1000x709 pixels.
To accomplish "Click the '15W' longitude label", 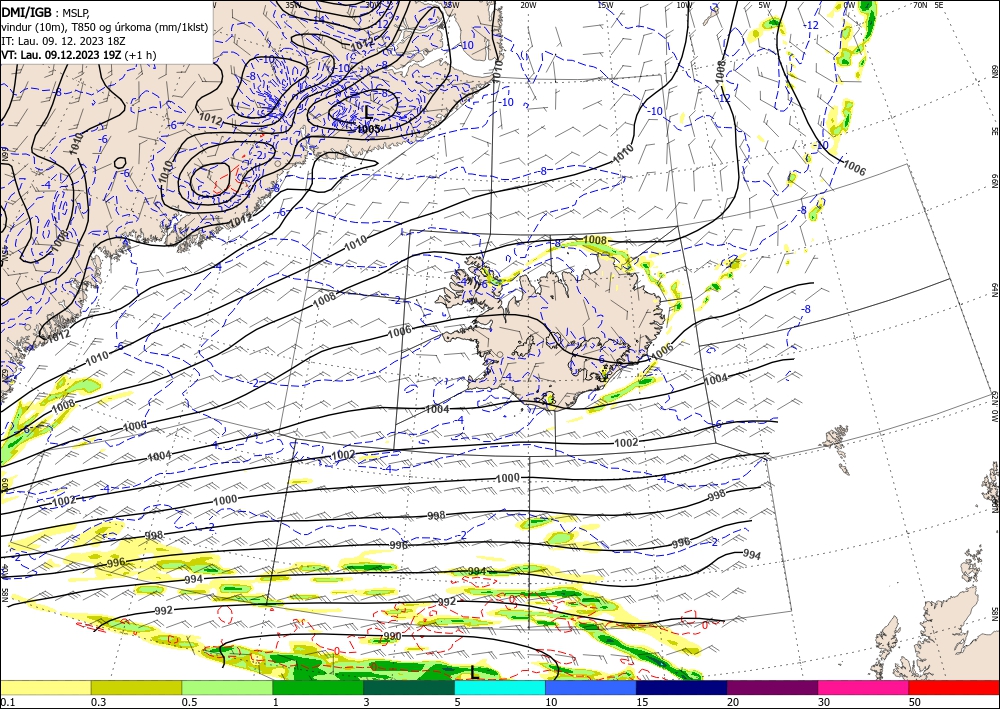I will click(x=606, y=5).
